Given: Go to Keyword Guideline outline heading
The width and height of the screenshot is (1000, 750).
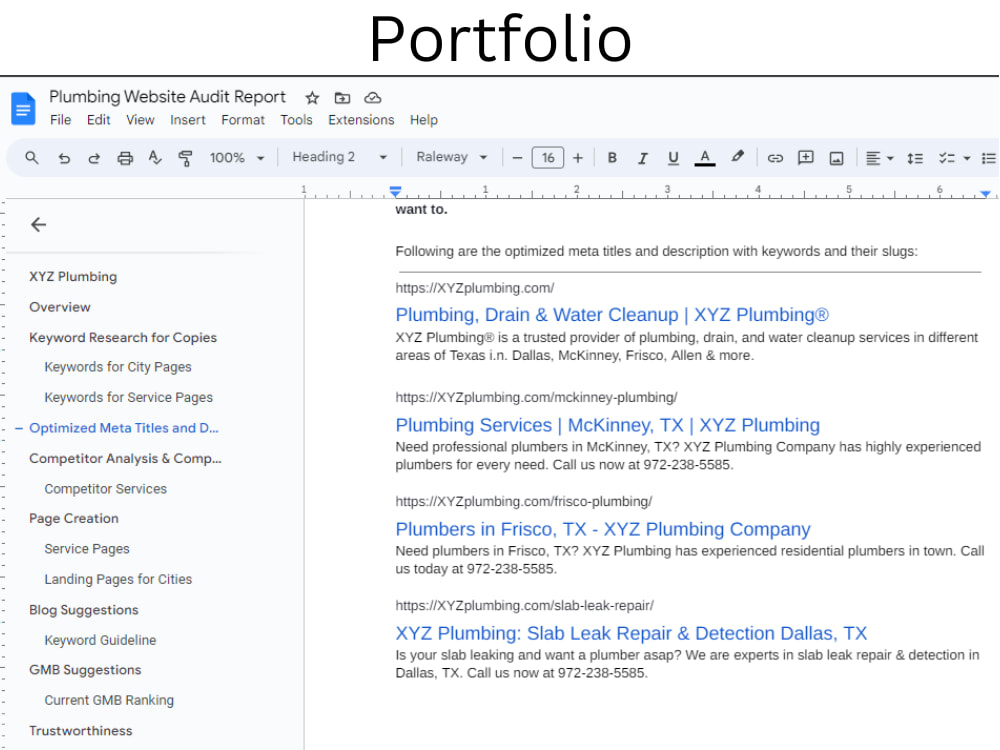Looking at the screenshot, I should [x=100, y=640].
